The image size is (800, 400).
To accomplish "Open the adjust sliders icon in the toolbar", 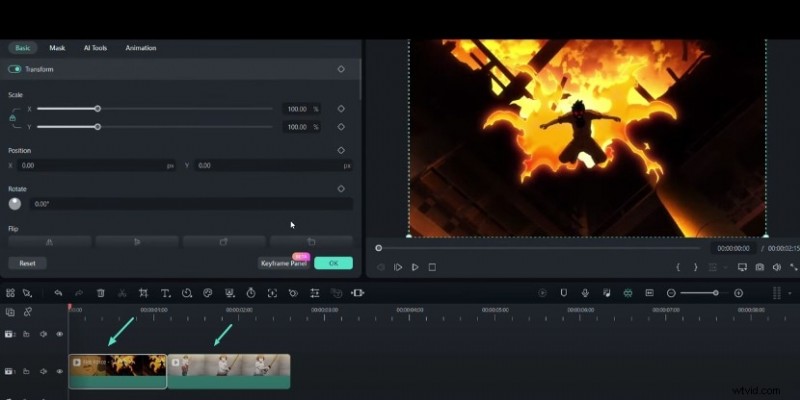I will [315, 293].
